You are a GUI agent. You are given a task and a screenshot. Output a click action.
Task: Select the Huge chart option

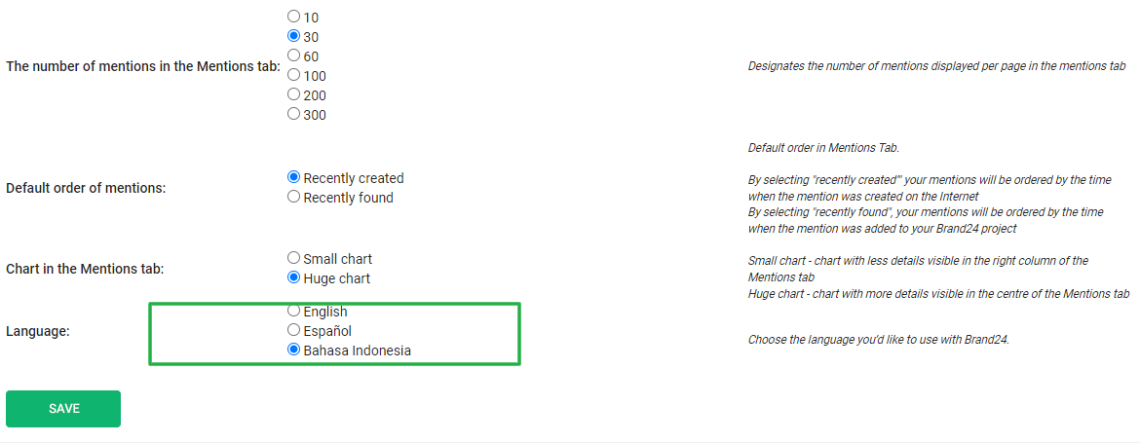(x=293, y=277)
